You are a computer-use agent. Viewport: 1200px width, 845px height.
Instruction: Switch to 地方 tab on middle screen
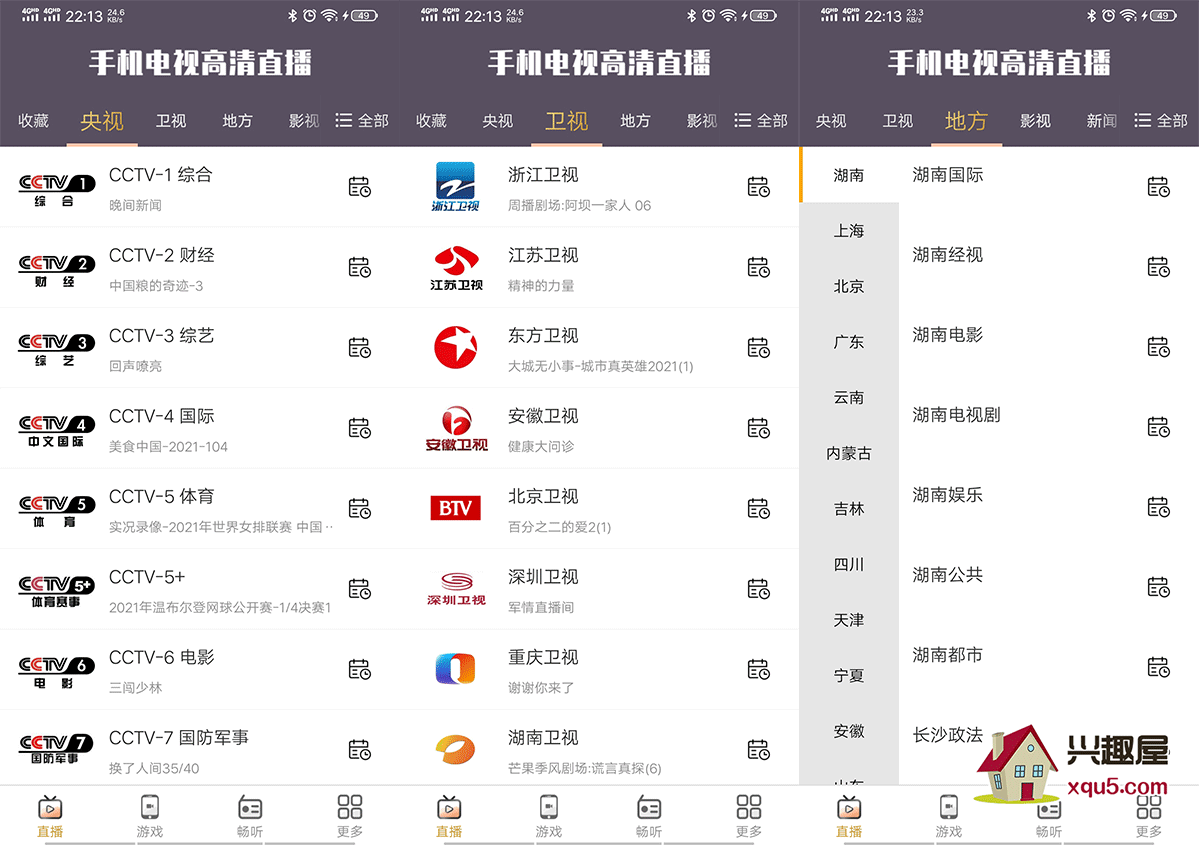[x=635, y=121]
